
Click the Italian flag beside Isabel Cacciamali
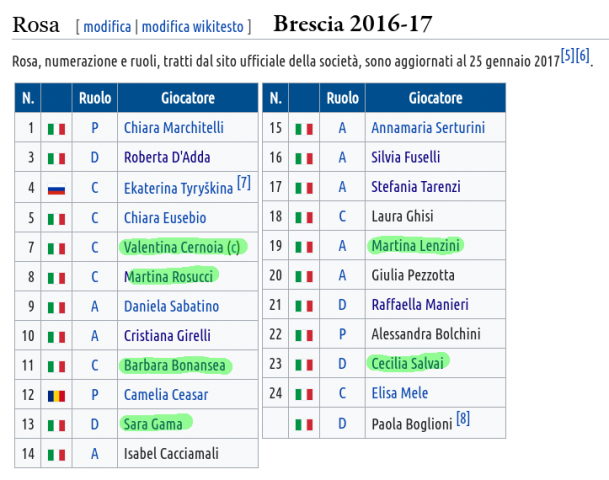[56, 455]
